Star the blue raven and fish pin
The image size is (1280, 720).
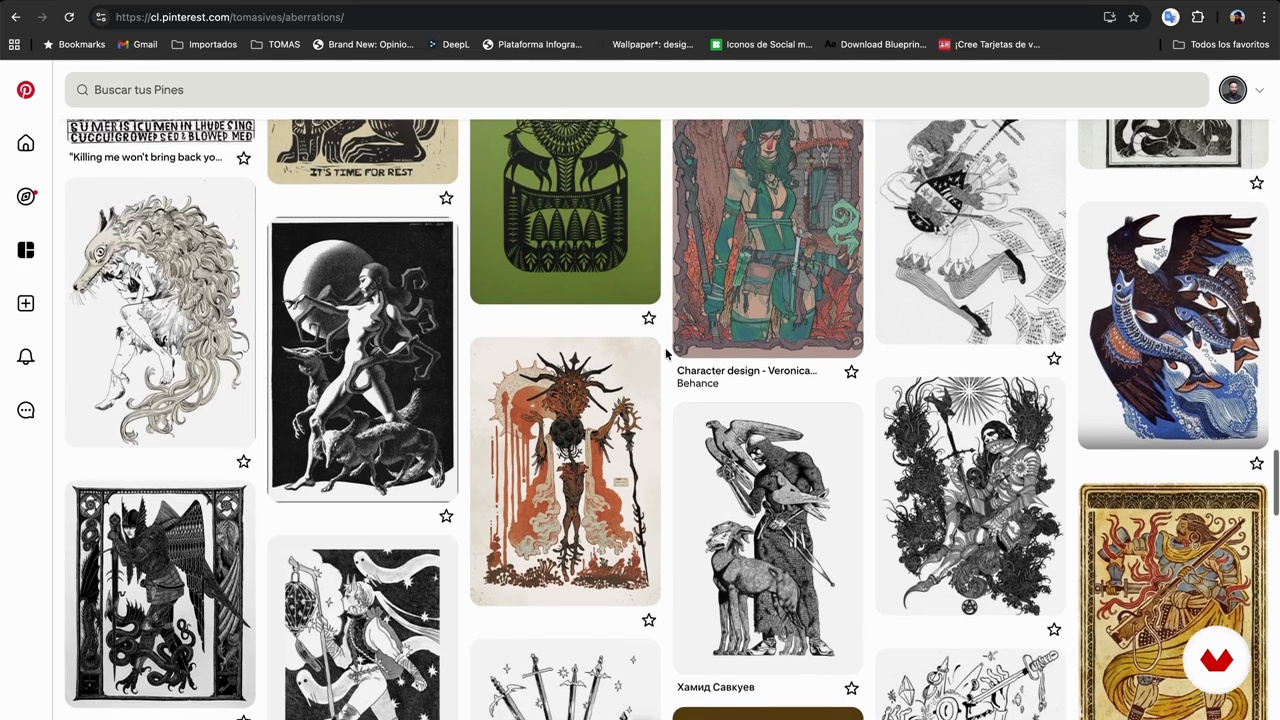1257,463
